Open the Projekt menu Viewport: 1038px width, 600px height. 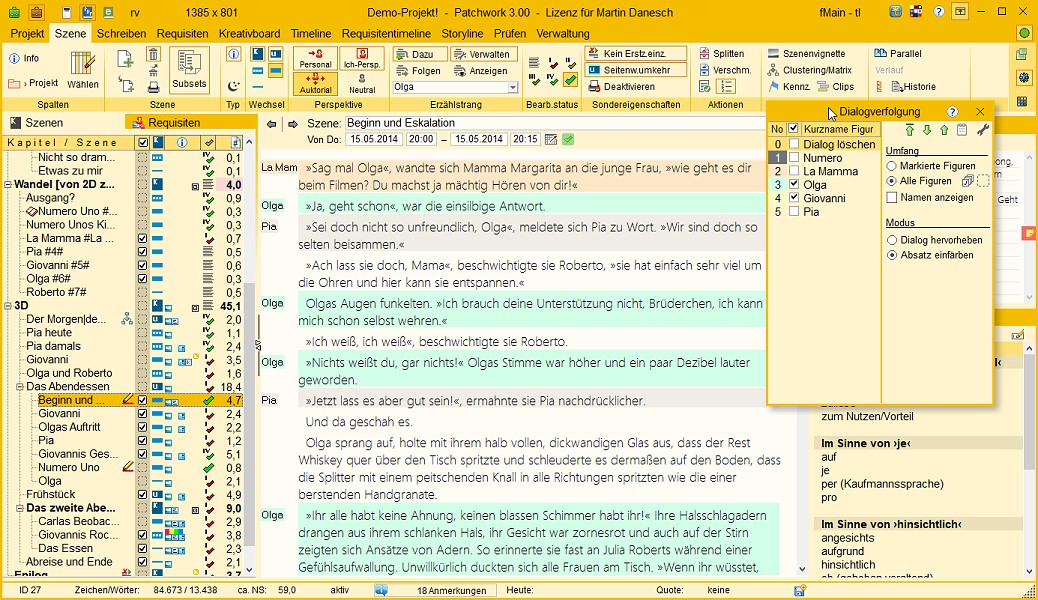[27, 34]
